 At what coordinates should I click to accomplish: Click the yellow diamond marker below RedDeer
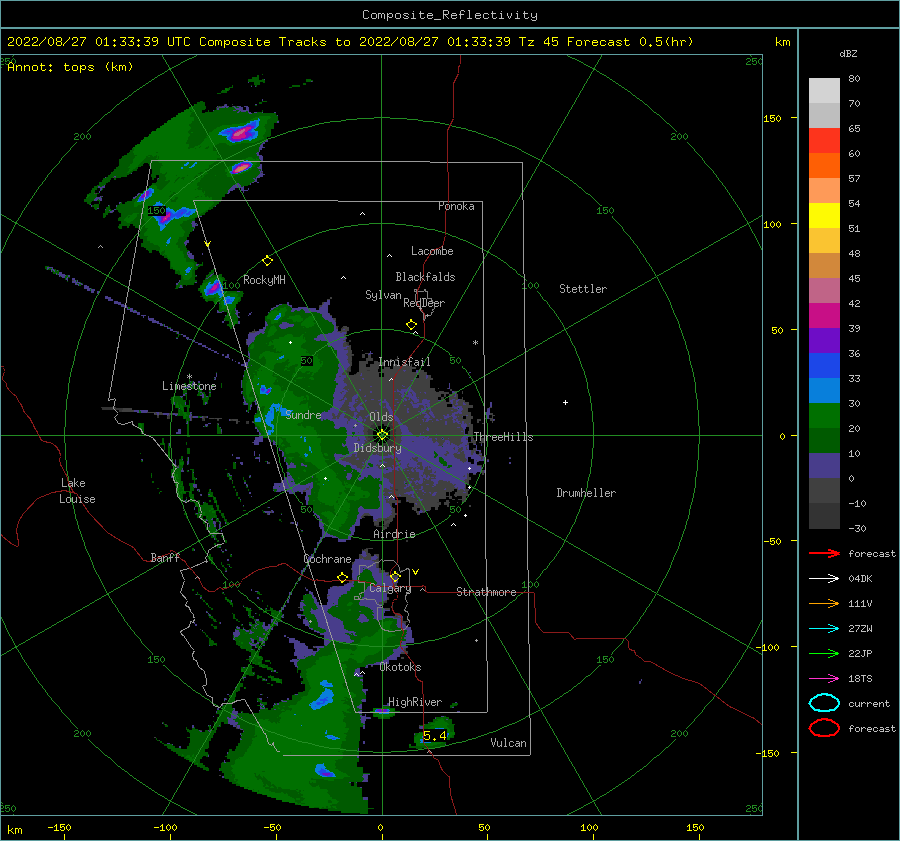pyautogui.click(x=411, y=325)
